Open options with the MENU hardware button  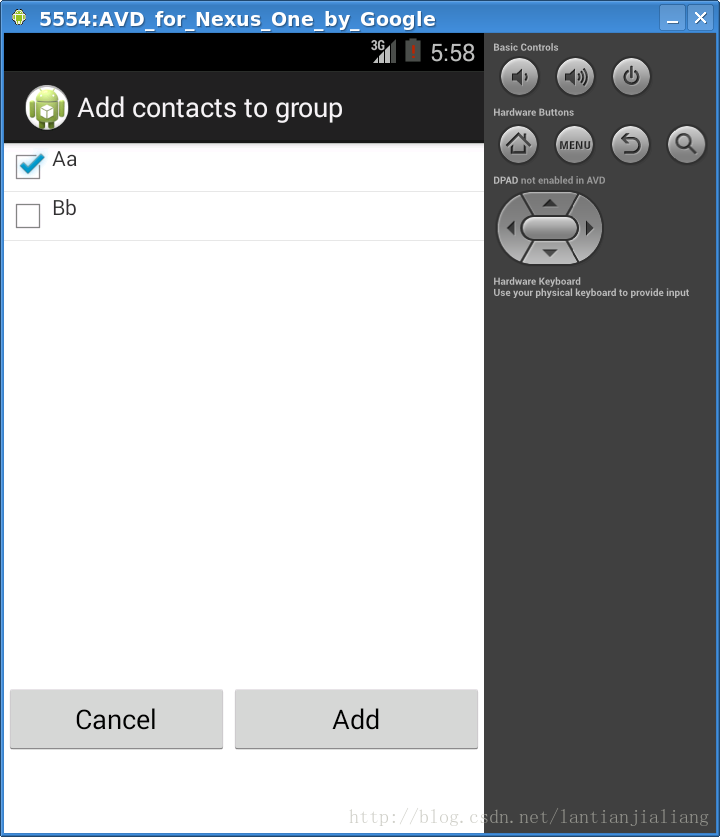click(x=574, y=144)
